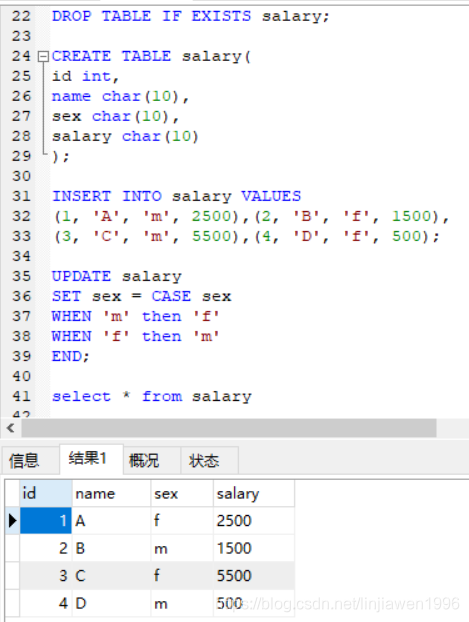Click the "WHEN 'f' then 'm'" line
This screenshot has width=469, height=622.
(135, 336)
